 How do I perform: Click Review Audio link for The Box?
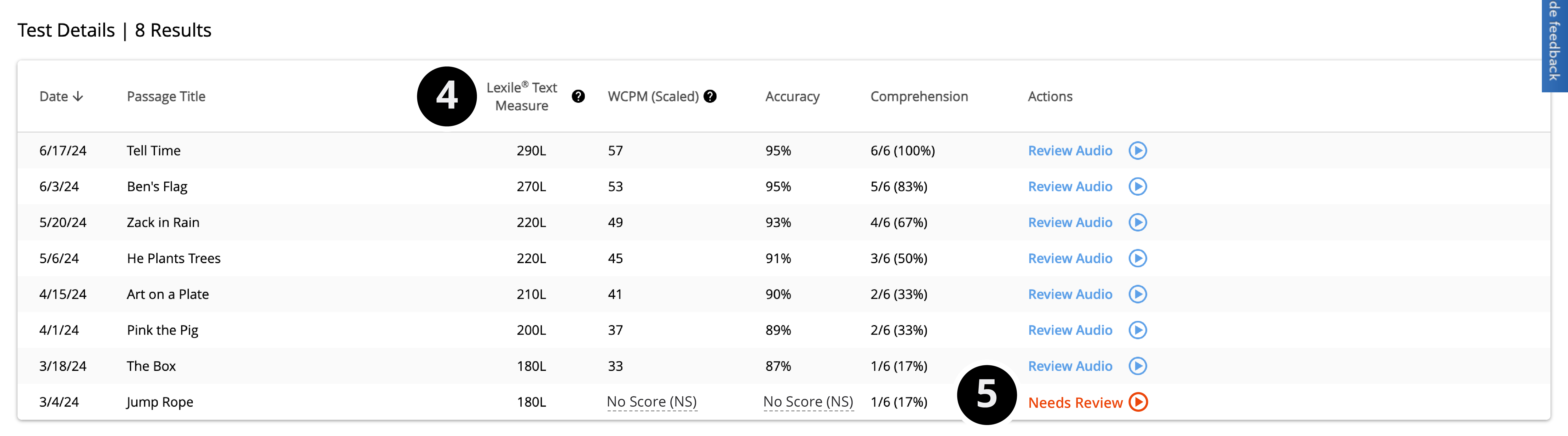(x=1069, y=366)
